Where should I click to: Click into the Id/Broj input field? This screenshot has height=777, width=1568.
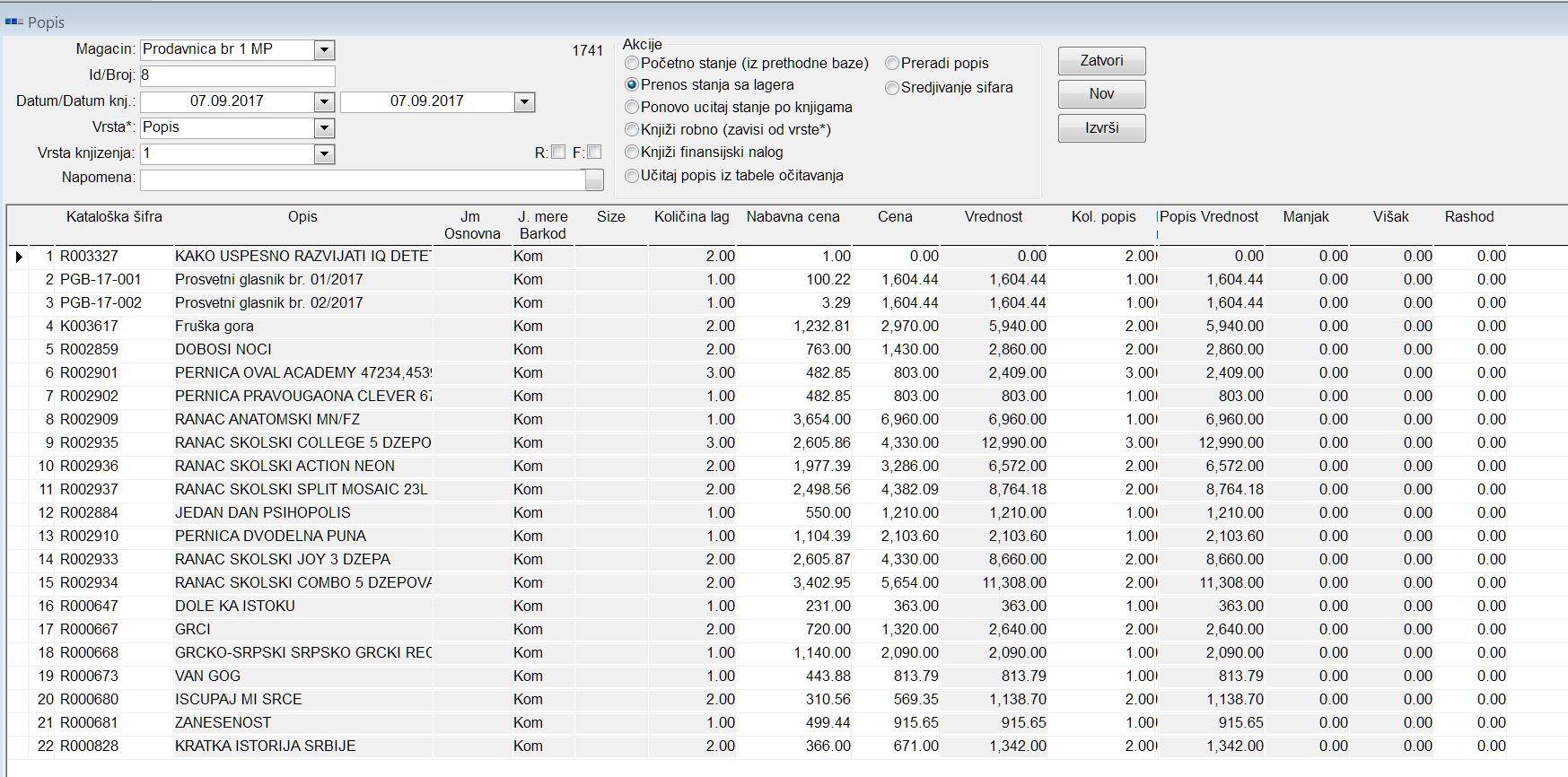click(x=238, y=75)
